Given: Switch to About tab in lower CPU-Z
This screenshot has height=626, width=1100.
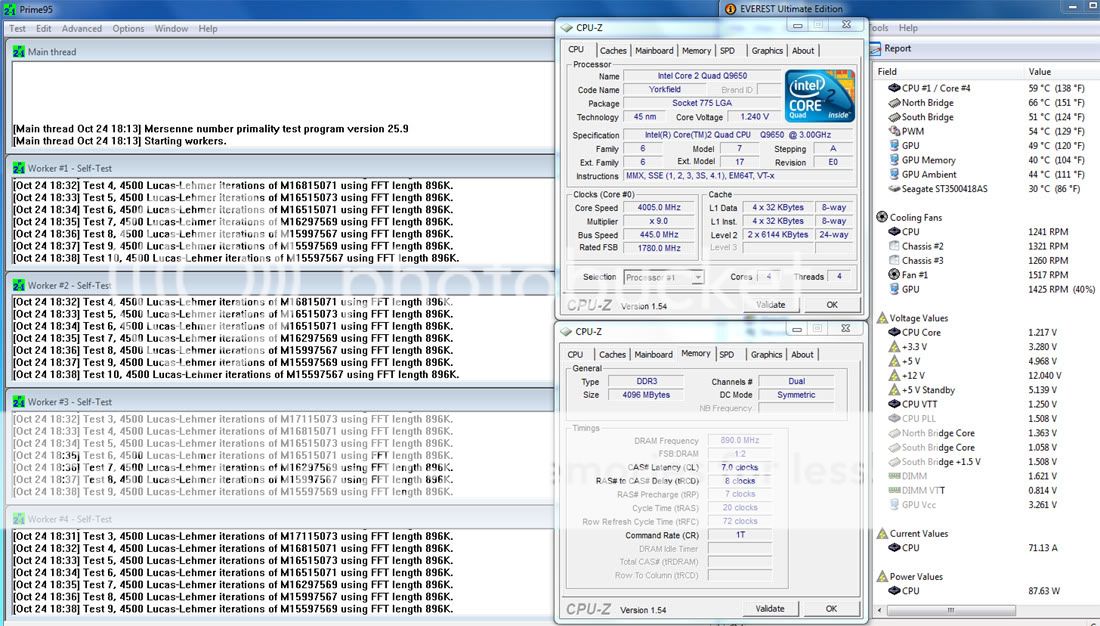Looking at the screenshot, I should click(803, 354).
